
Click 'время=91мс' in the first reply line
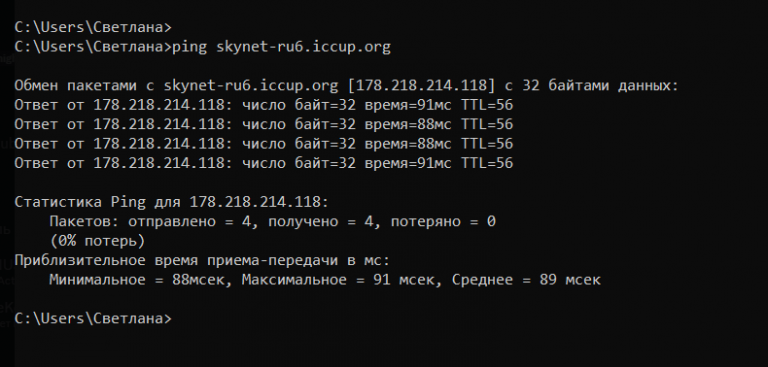click(x=408, y=105)
